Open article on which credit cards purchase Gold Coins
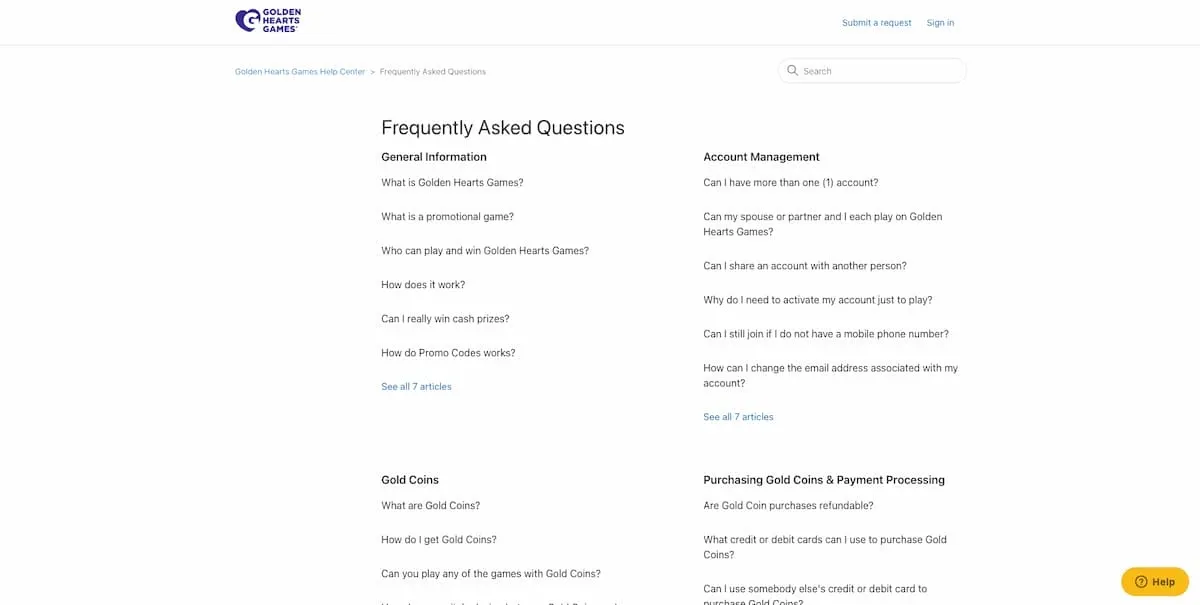 point(825,546)
